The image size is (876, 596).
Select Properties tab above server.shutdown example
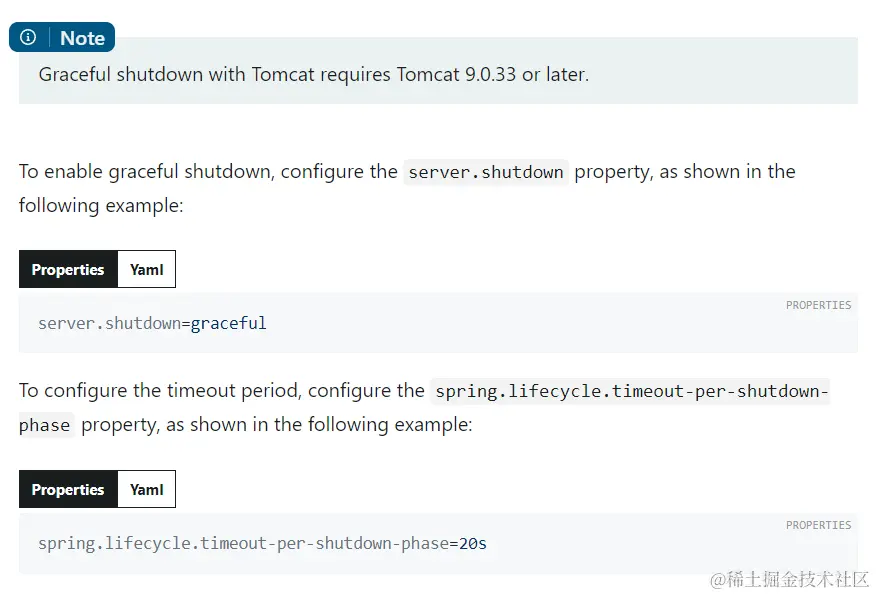[68, 269]
